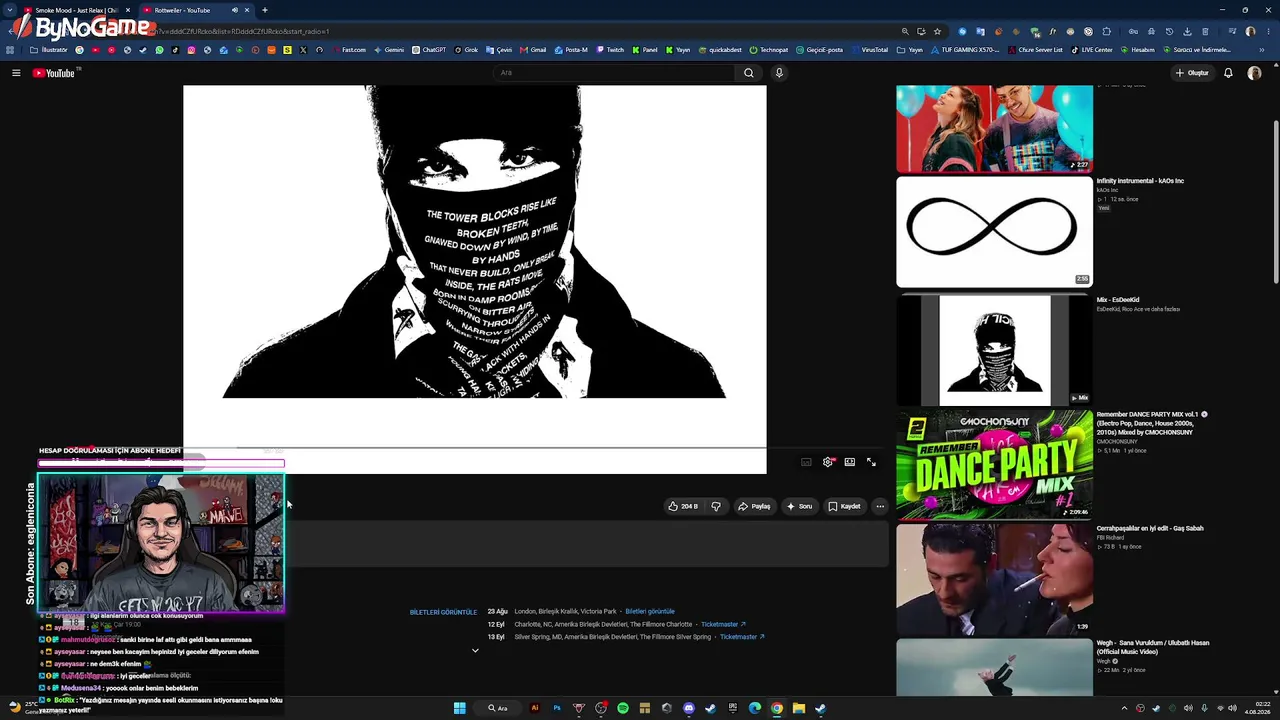Open Cerrahpaşalılar en iyi edit title
Image resolution: width=1280 pixels, height=720 pixels.
coord(1150,528)
